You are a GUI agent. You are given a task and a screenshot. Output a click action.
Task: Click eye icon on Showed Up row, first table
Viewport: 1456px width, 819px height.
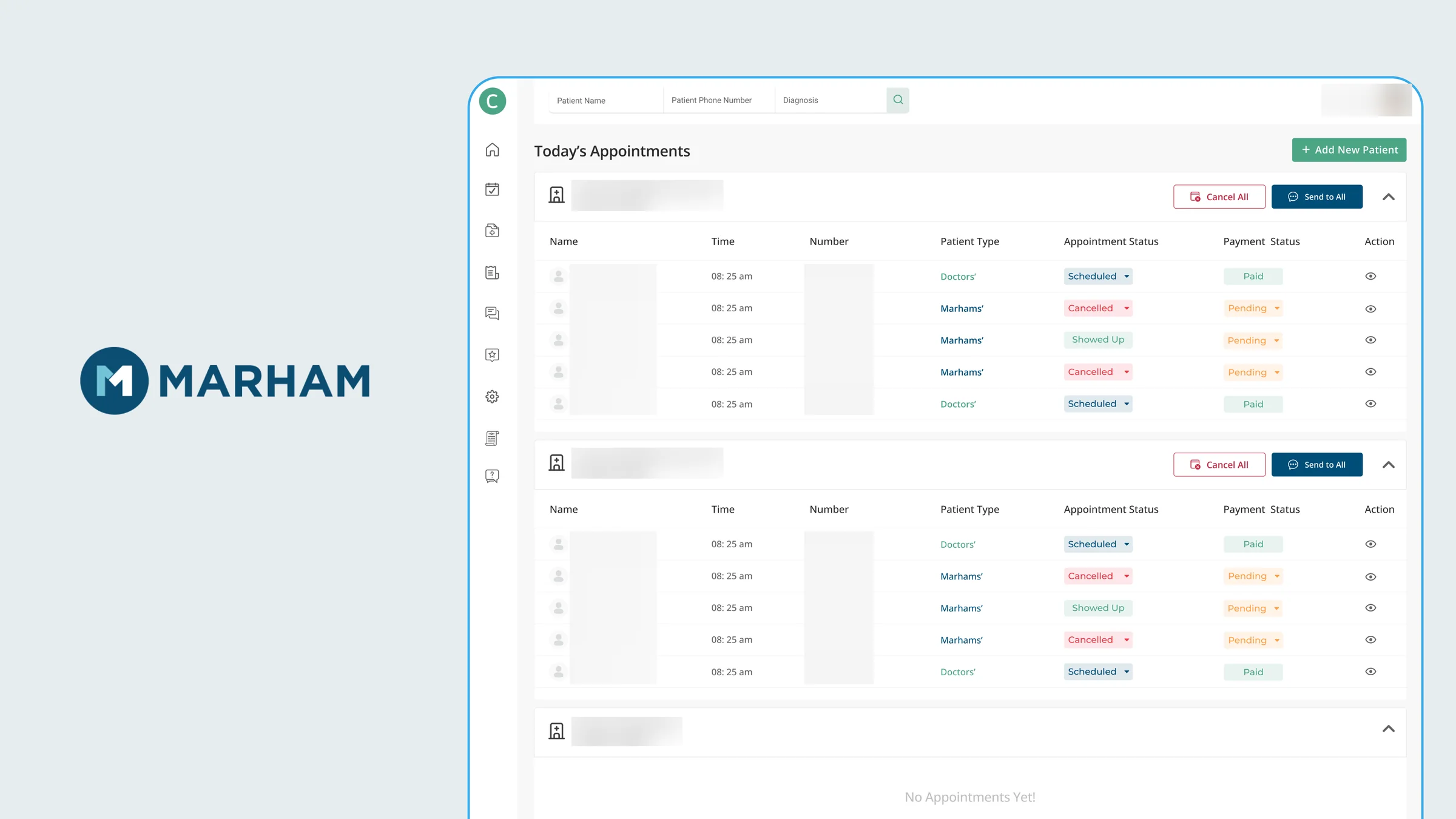1370,340
